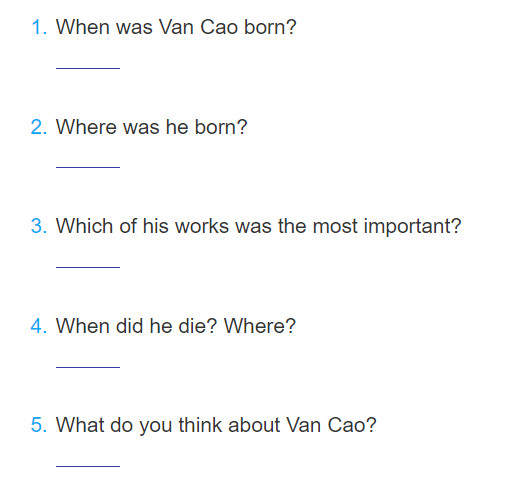Click the word "die?" in question 4
Viewport: 513px width, 481px height.
198,326
